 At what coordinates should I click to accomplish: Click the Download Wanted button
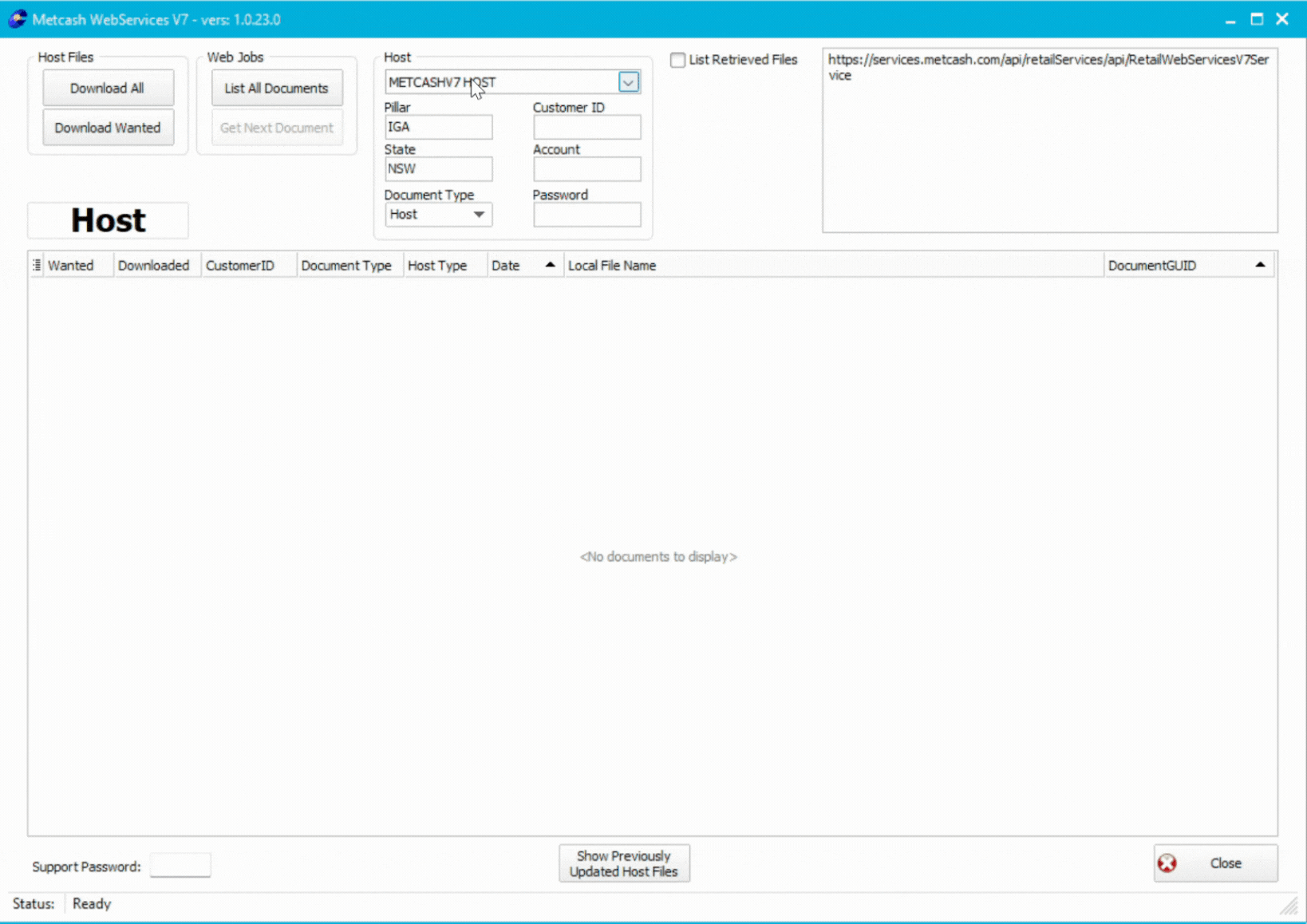tap(108, 127)
